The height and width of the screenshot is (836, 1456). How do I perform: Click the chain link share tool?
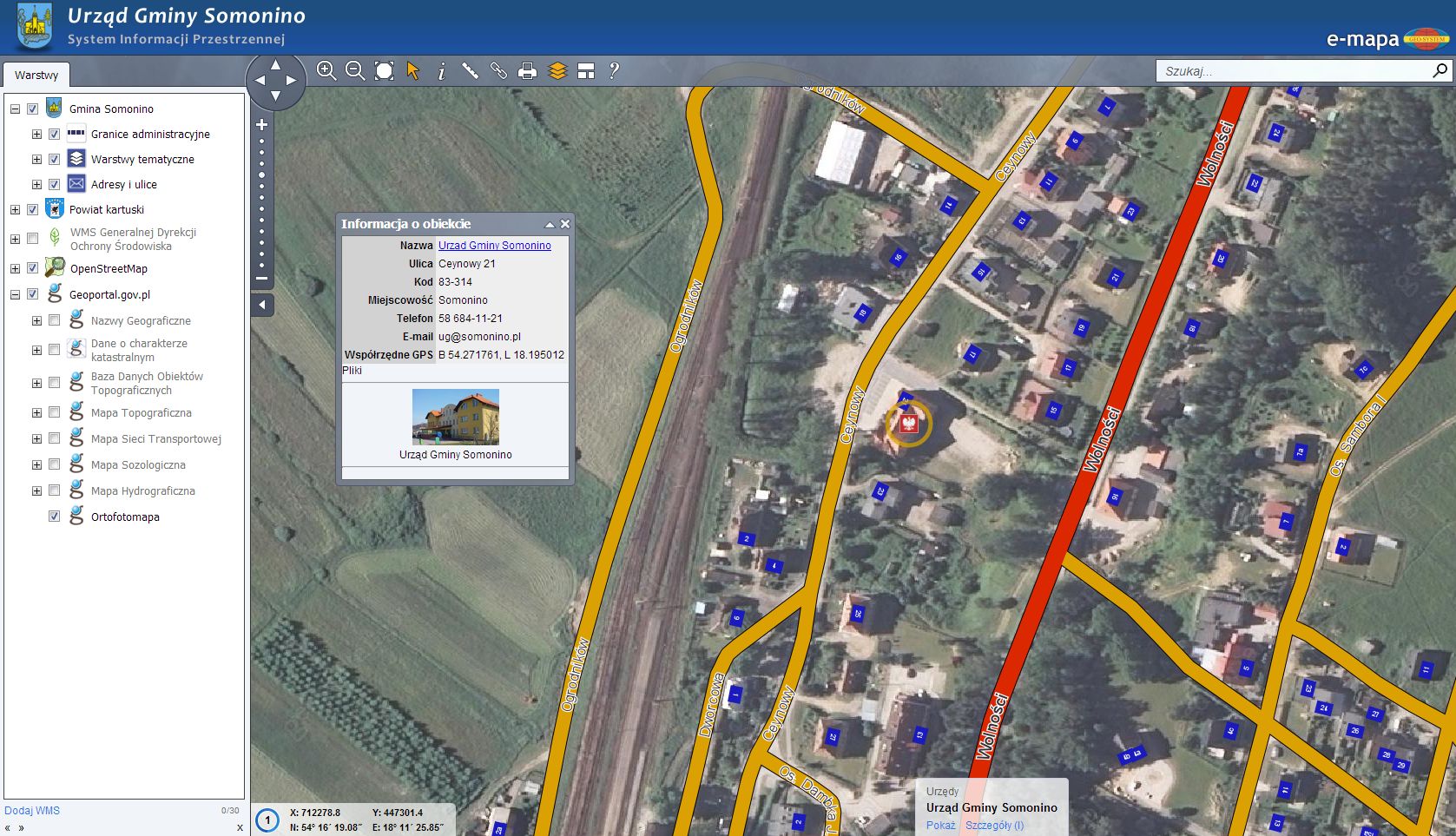coord(498,71)
